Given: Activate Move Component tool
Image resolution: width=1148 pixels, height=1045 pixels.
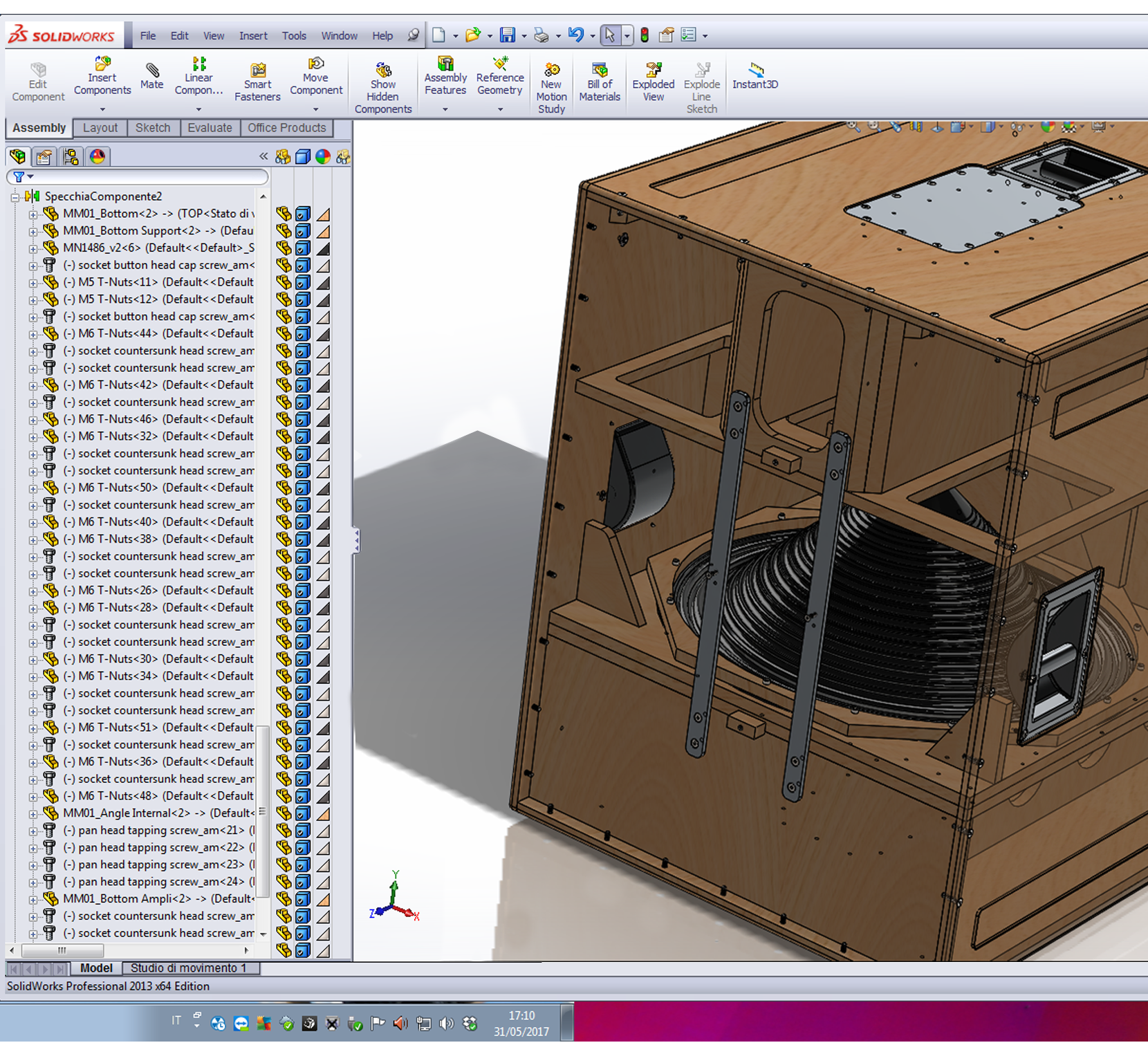Looking at the screenshot, I should (x=316, y=76).
